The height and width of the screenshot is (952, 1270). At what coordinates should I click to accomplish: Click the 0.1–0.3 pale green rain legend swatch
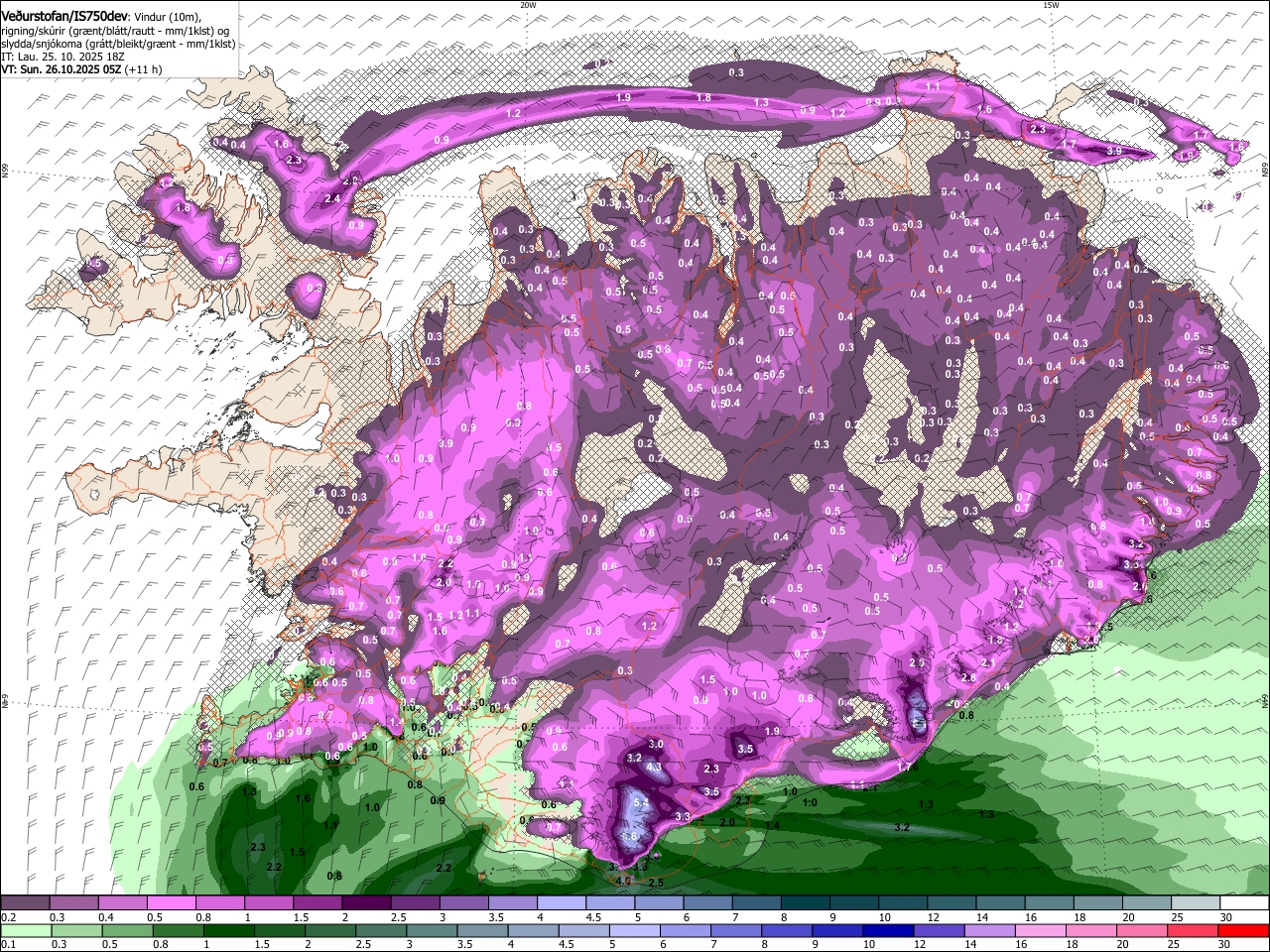click(x=26, y=930)
